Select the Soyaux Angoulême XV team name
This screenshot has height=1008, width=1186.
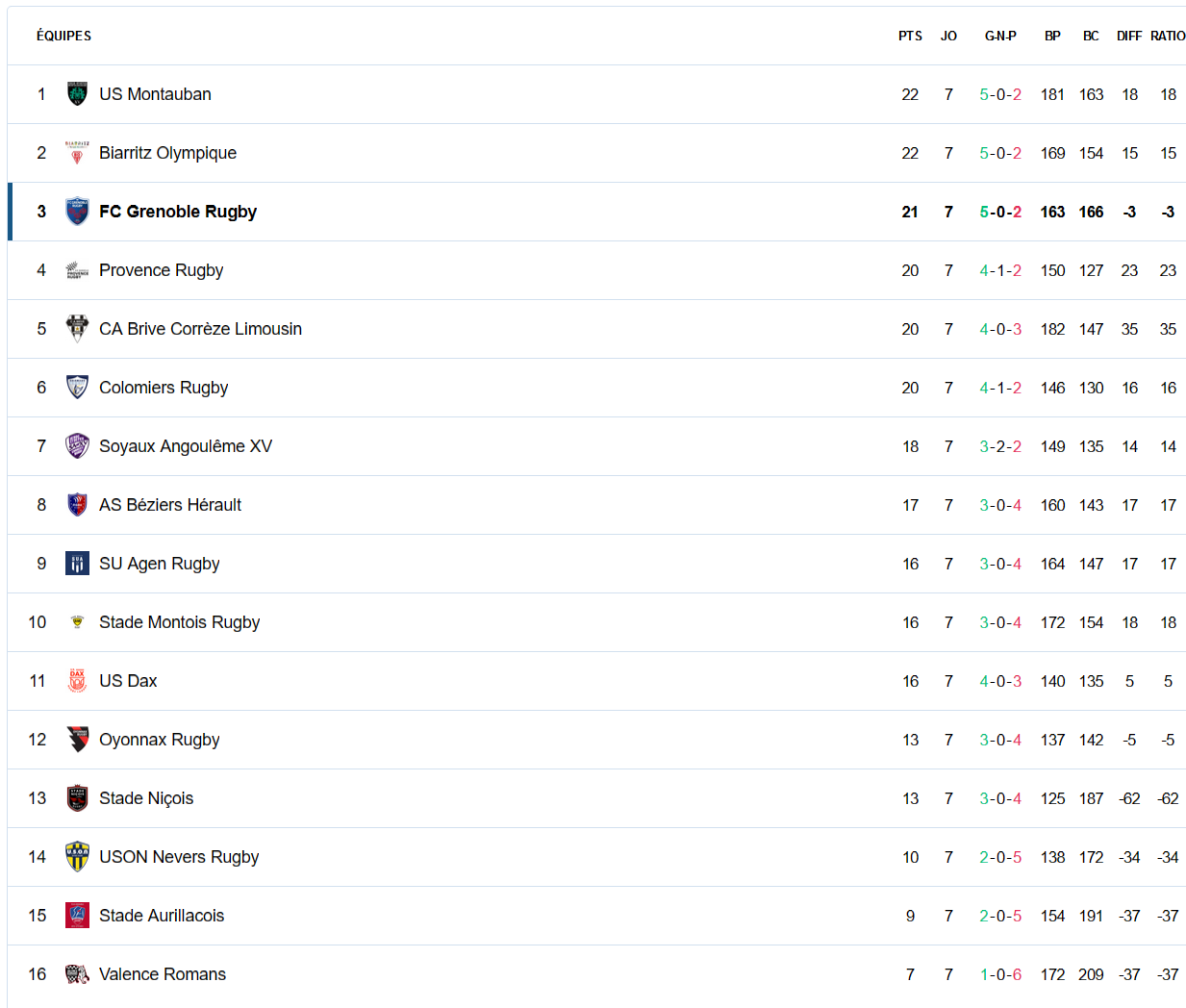(186, 446)
